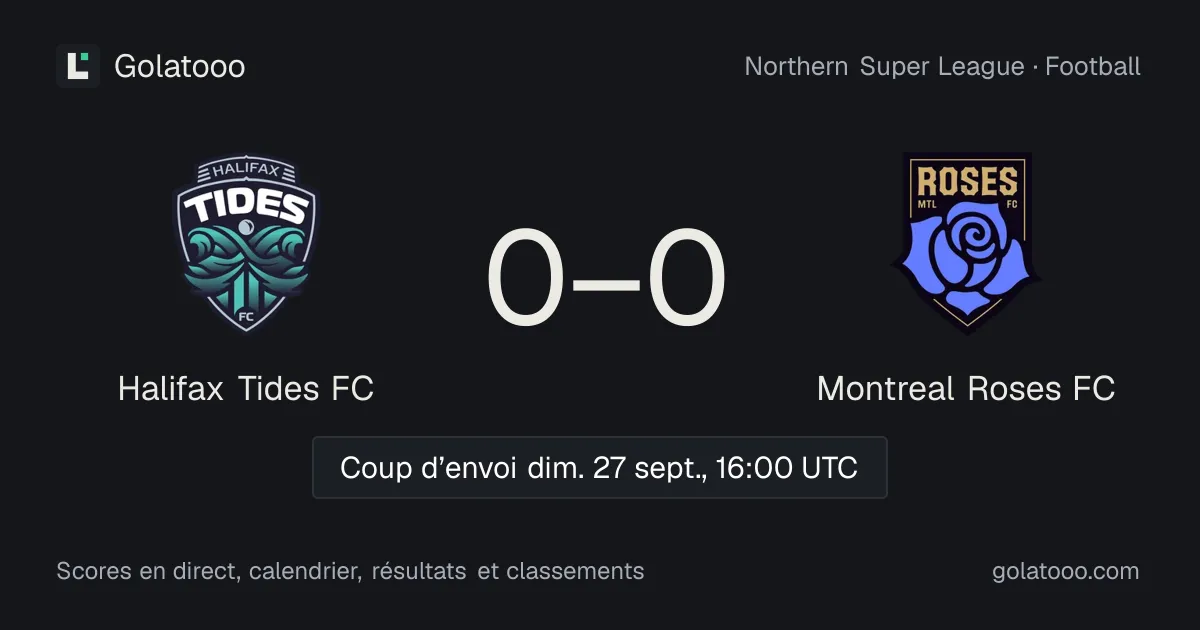Click the Montreal Roses FC team name
Image resolution: width=1200 pixels, height=630 pixels.
click(x=966, y=388)
